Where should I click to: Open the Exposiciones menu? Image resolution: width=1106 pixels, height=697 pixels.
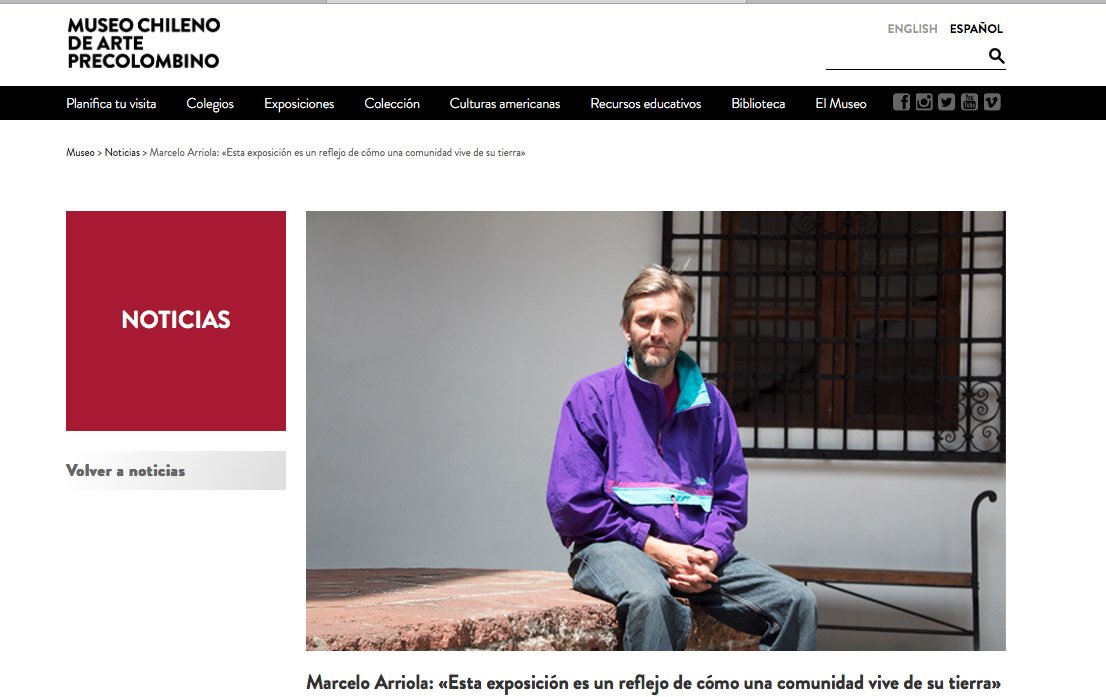coord(299,104)
